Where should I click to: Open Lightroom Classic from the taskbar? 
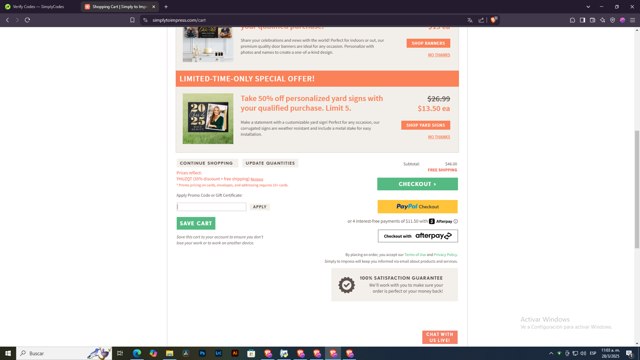pos(218,353)
